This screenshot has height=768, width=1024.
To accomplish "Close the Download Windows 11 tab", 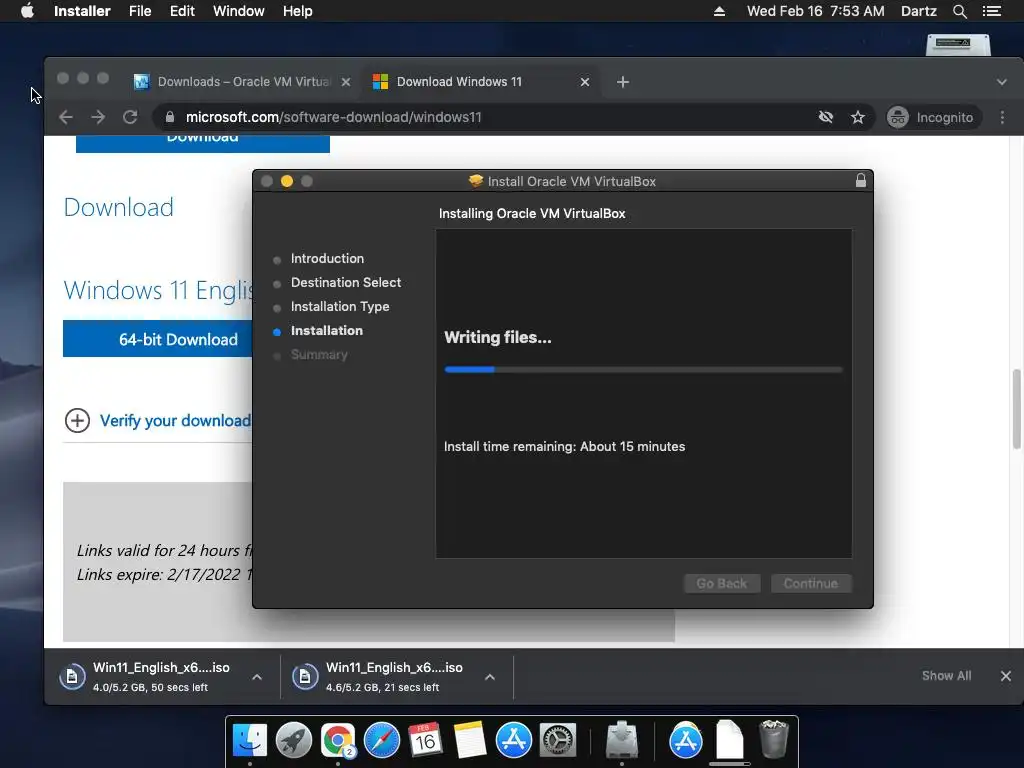I will (584, 82).
